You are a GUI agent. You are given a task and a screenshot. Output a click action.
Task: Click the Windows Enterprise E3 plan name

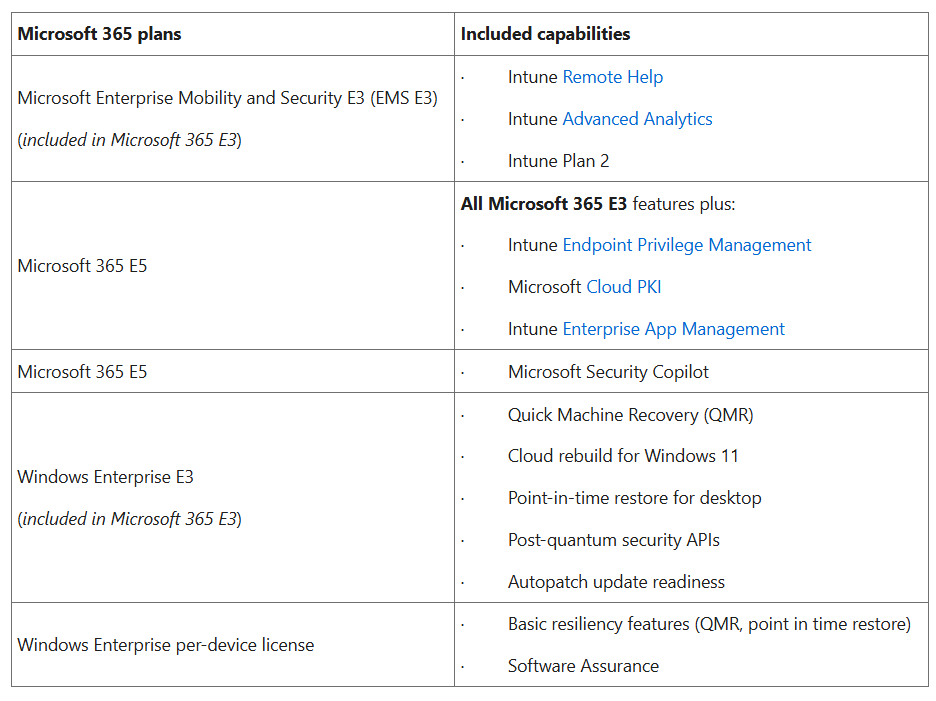[x=106, y=477]
